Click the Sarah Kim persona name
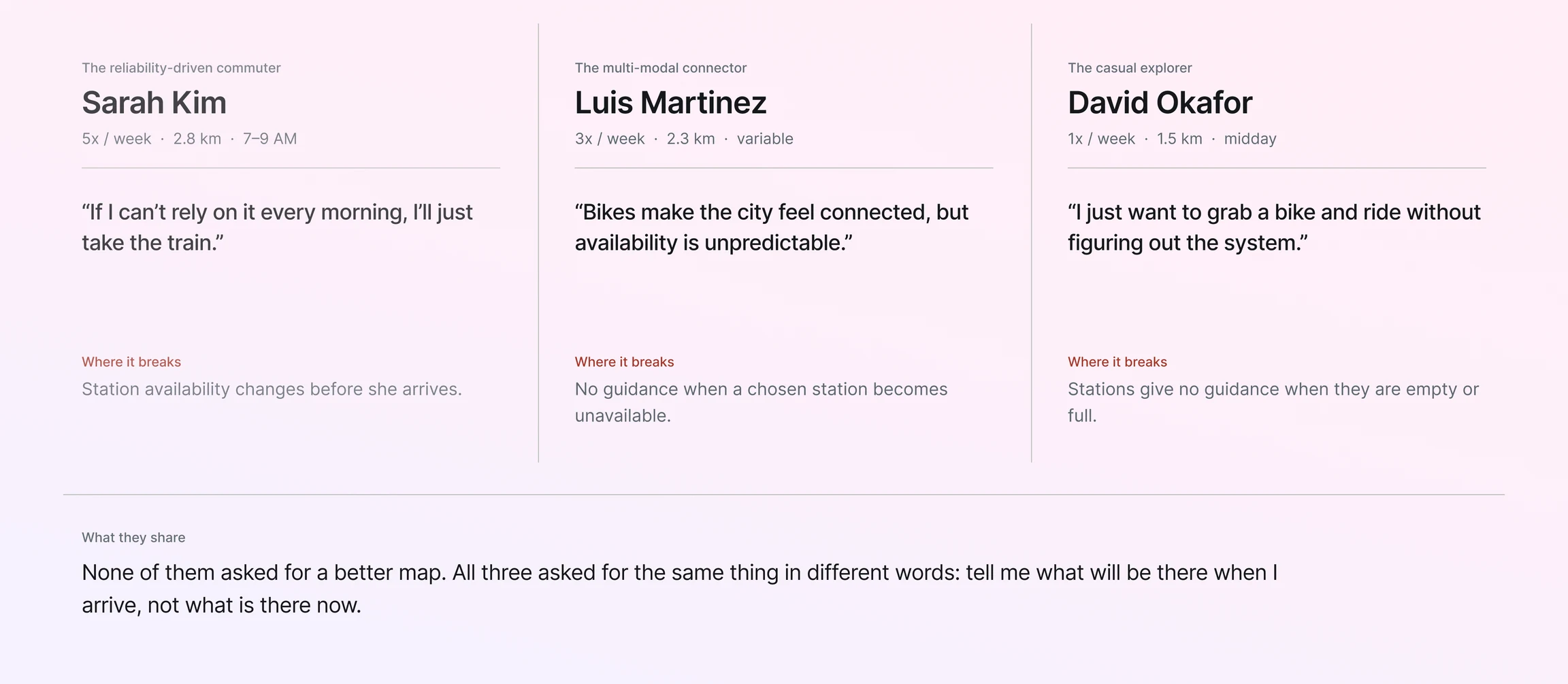The height and width of the screenshot is (684, 1568). pyautogui.click(x=154, y=103)
